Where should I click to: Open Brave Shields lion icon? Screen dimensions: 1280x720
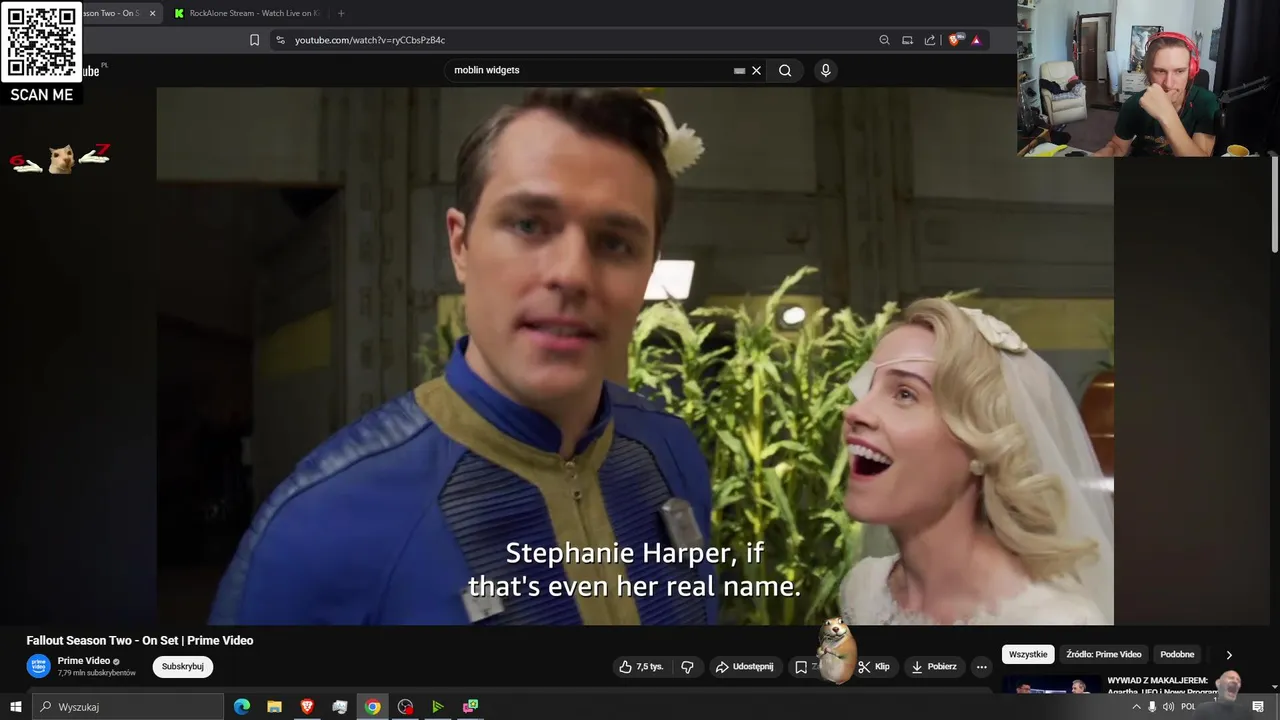(x=955, y=40)
